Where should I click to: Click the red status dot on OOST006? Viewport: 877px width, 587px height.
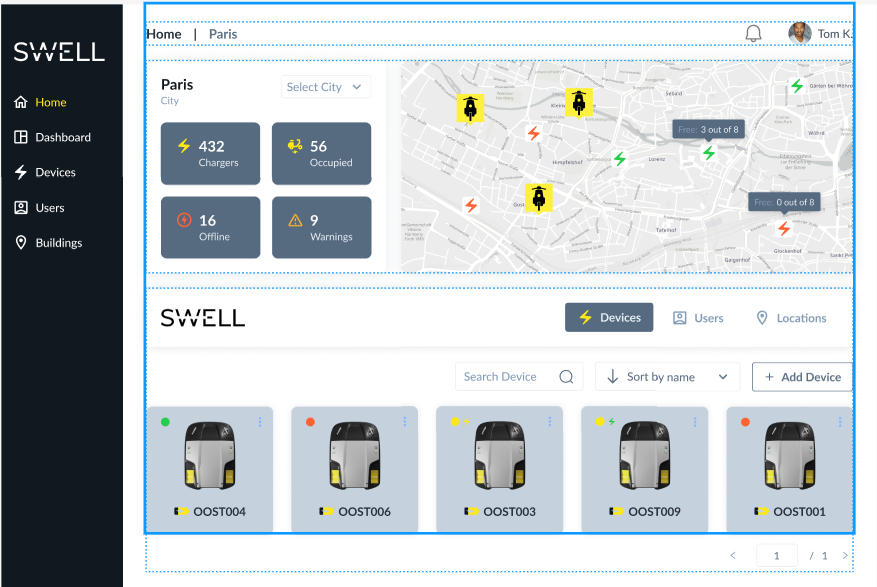click(310, 422)
